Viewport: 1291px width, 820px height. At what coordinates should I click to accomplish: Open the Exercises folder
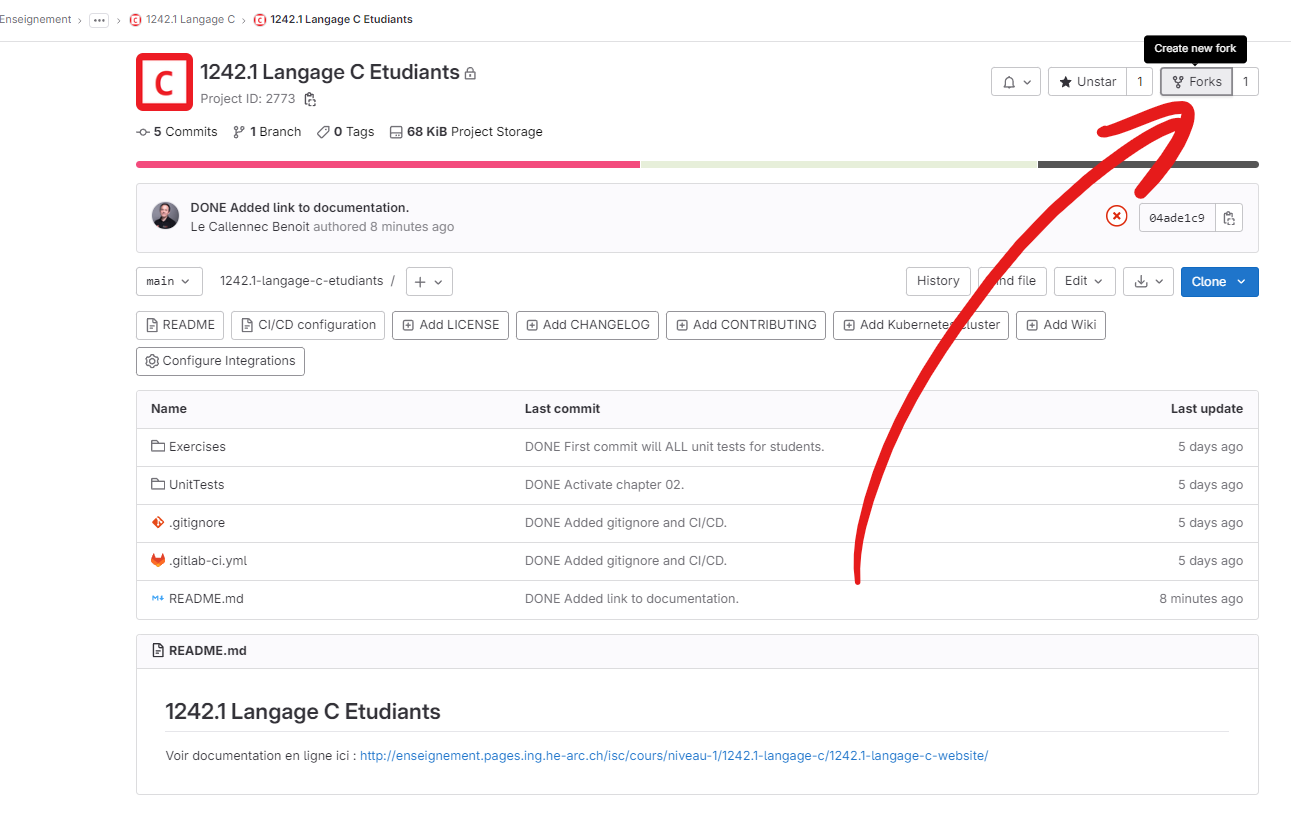(x=197, y=447)
